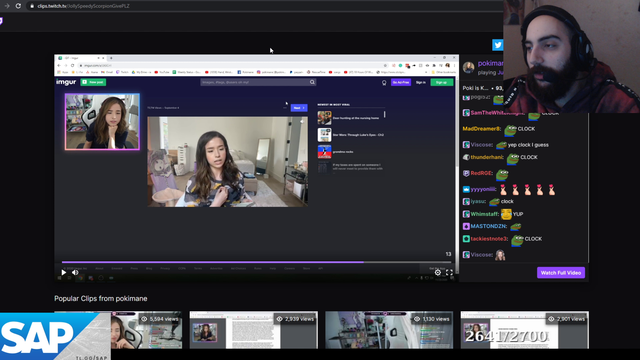Screen dimensions: 640x360
Task: Open the pokimane channel name link
Action: (x=490, y=63)
